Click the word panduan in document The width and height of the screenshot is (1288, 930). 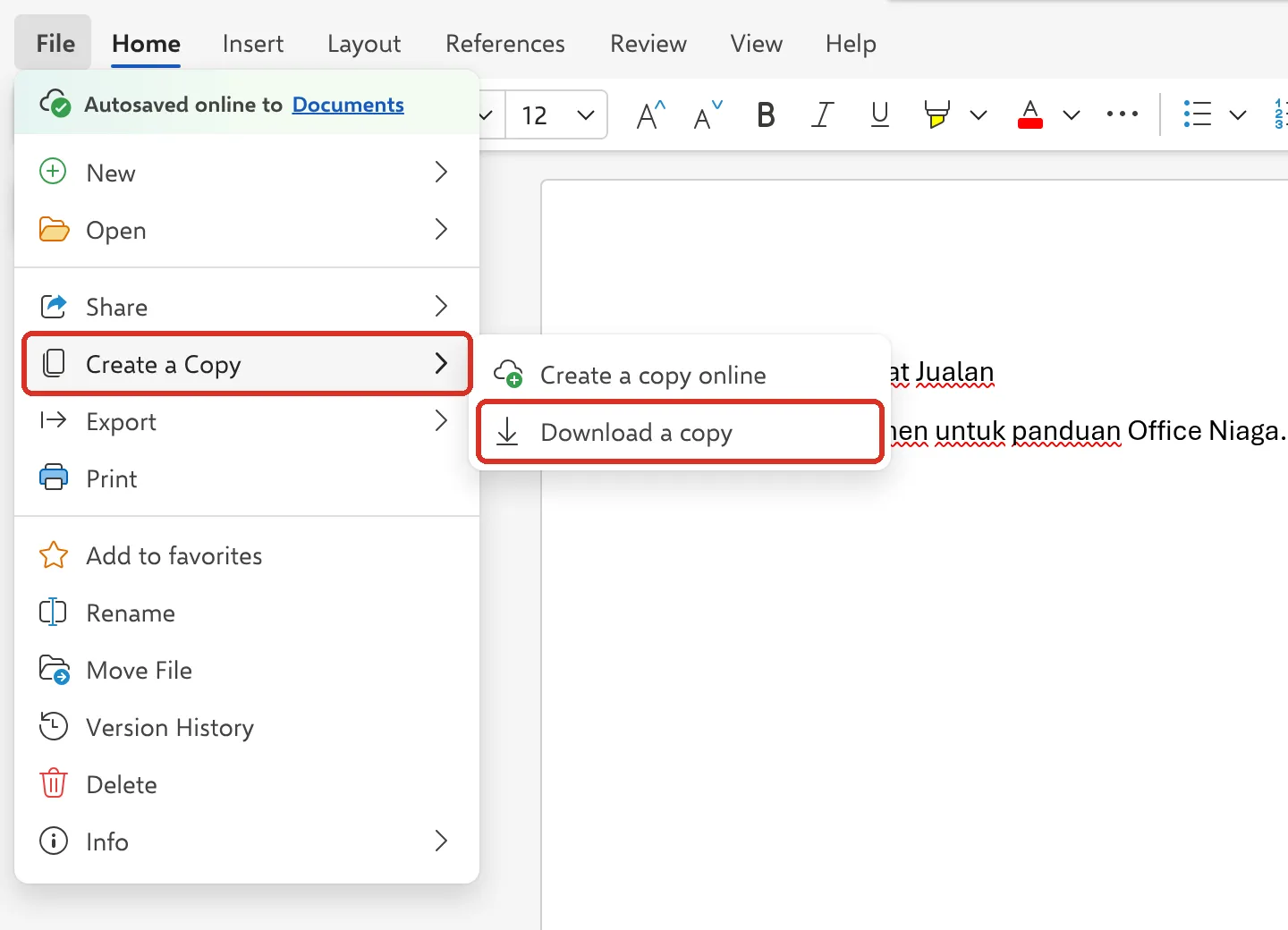(x=1066, y=431)
